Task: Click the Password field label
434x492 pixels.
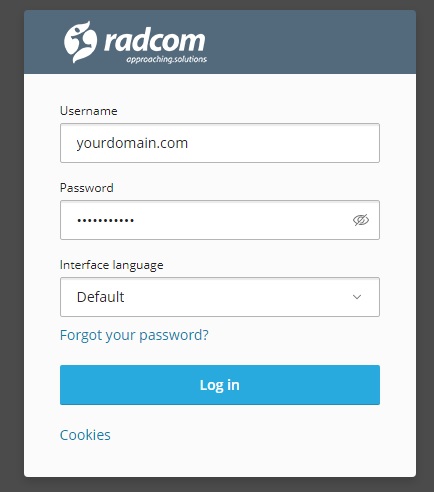Action: 87,188
